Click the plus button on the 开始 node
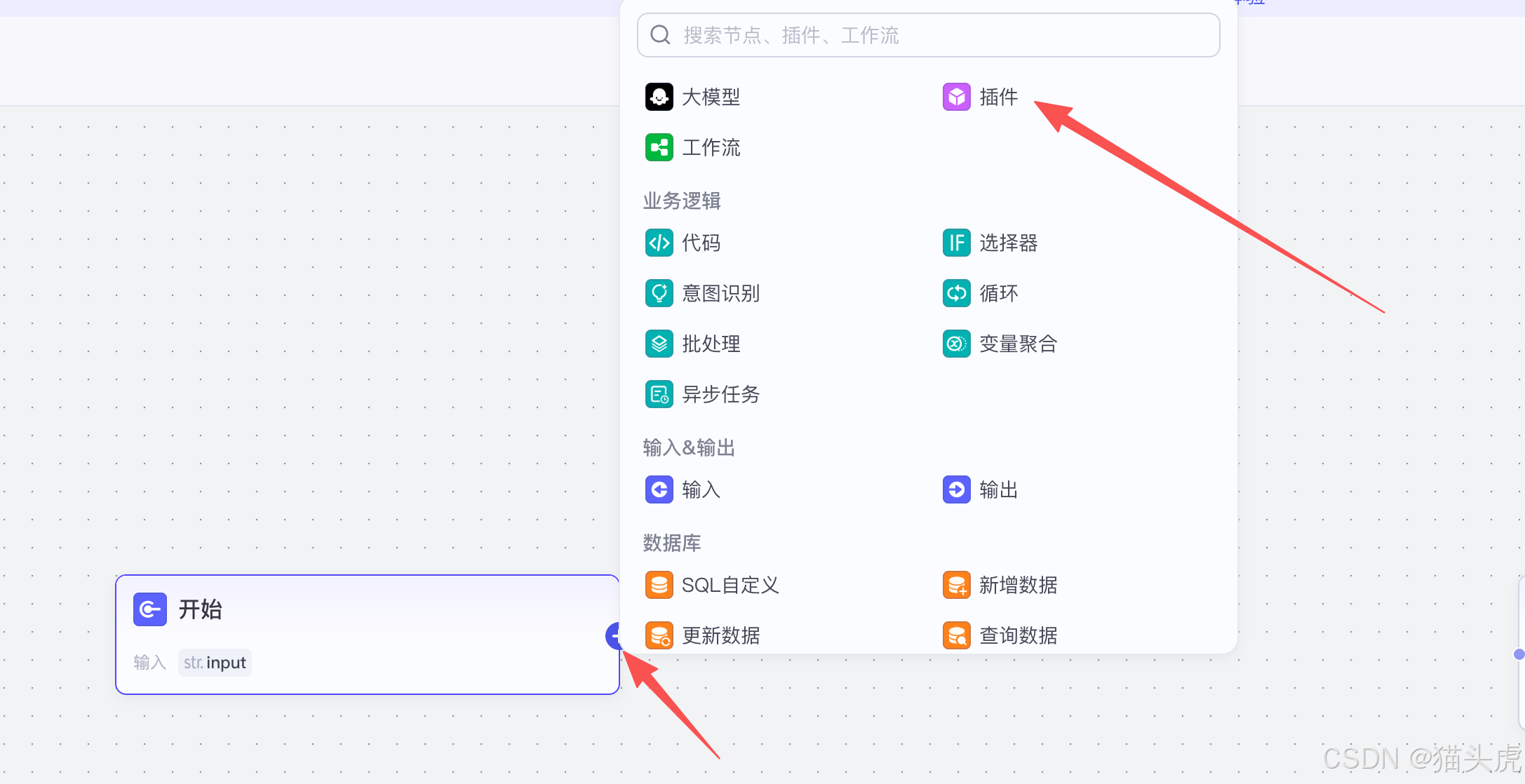Image resolution: width=1525 pixels, height=784 pixels. pos(614,636)
